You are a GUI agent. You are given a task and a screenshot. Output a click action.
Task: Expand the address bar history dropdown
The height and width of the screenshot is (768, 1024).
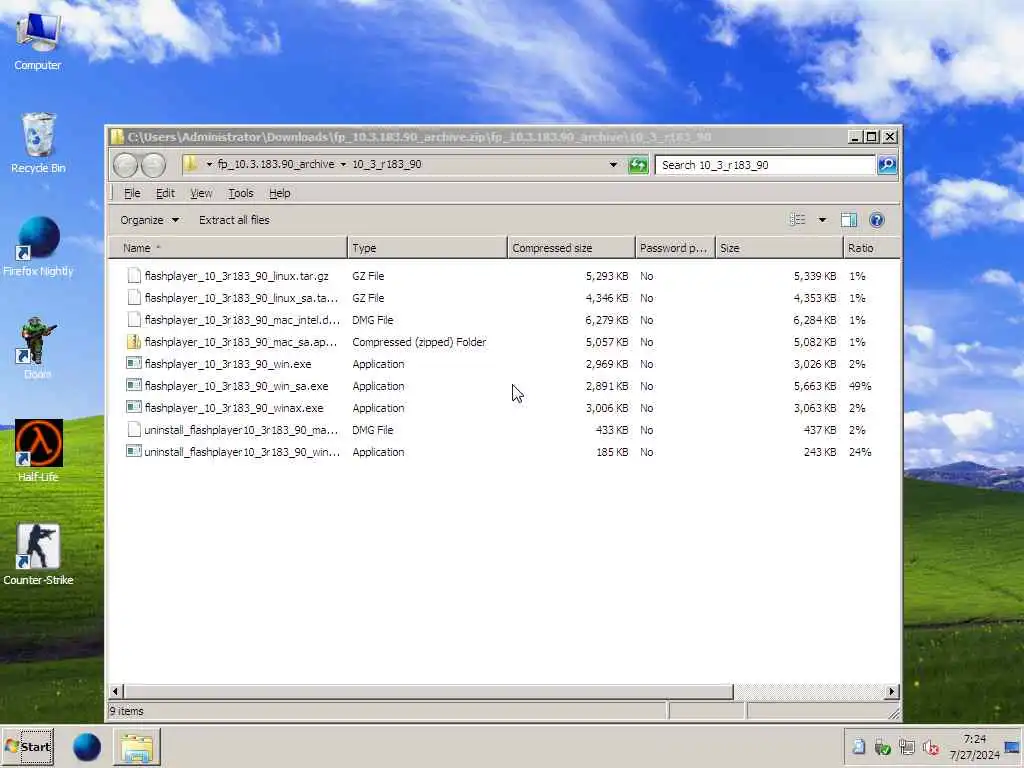pos(613,165)
